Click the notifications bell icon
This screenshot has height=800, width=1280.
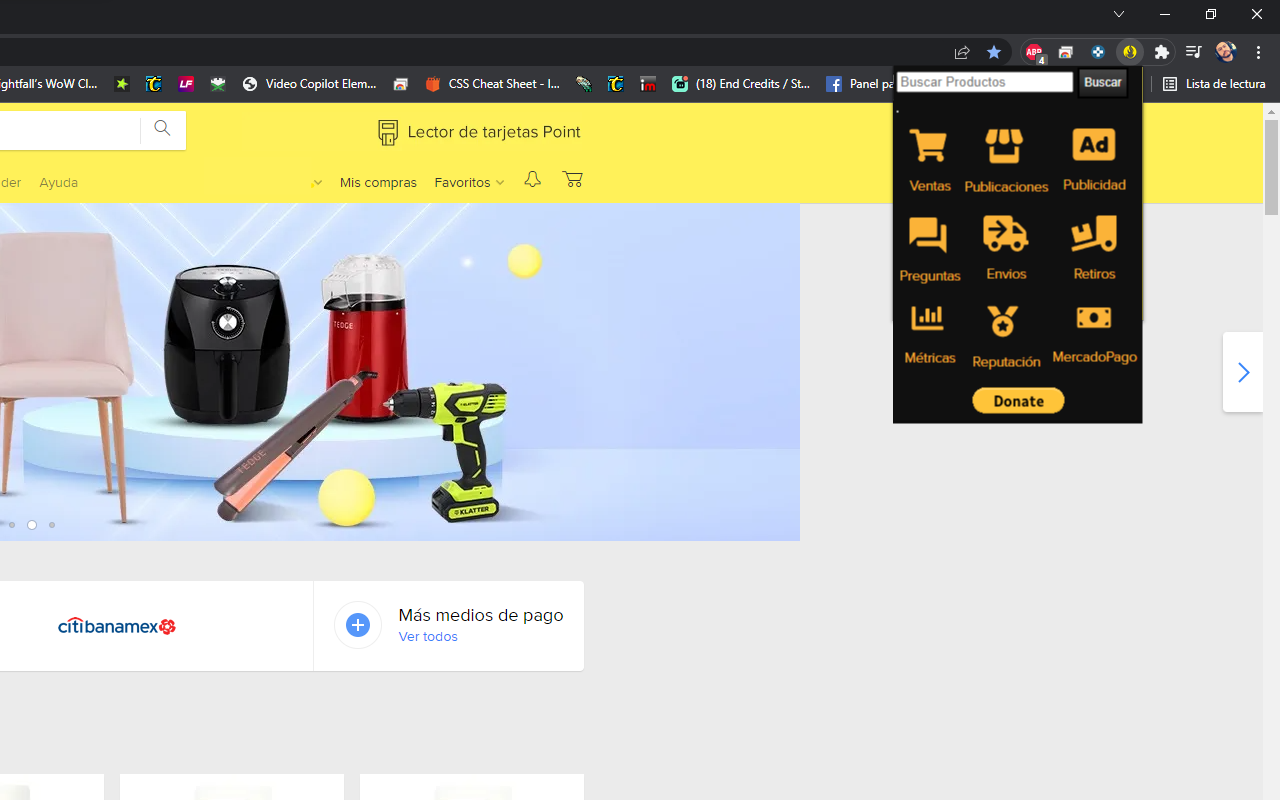[532, 179]
